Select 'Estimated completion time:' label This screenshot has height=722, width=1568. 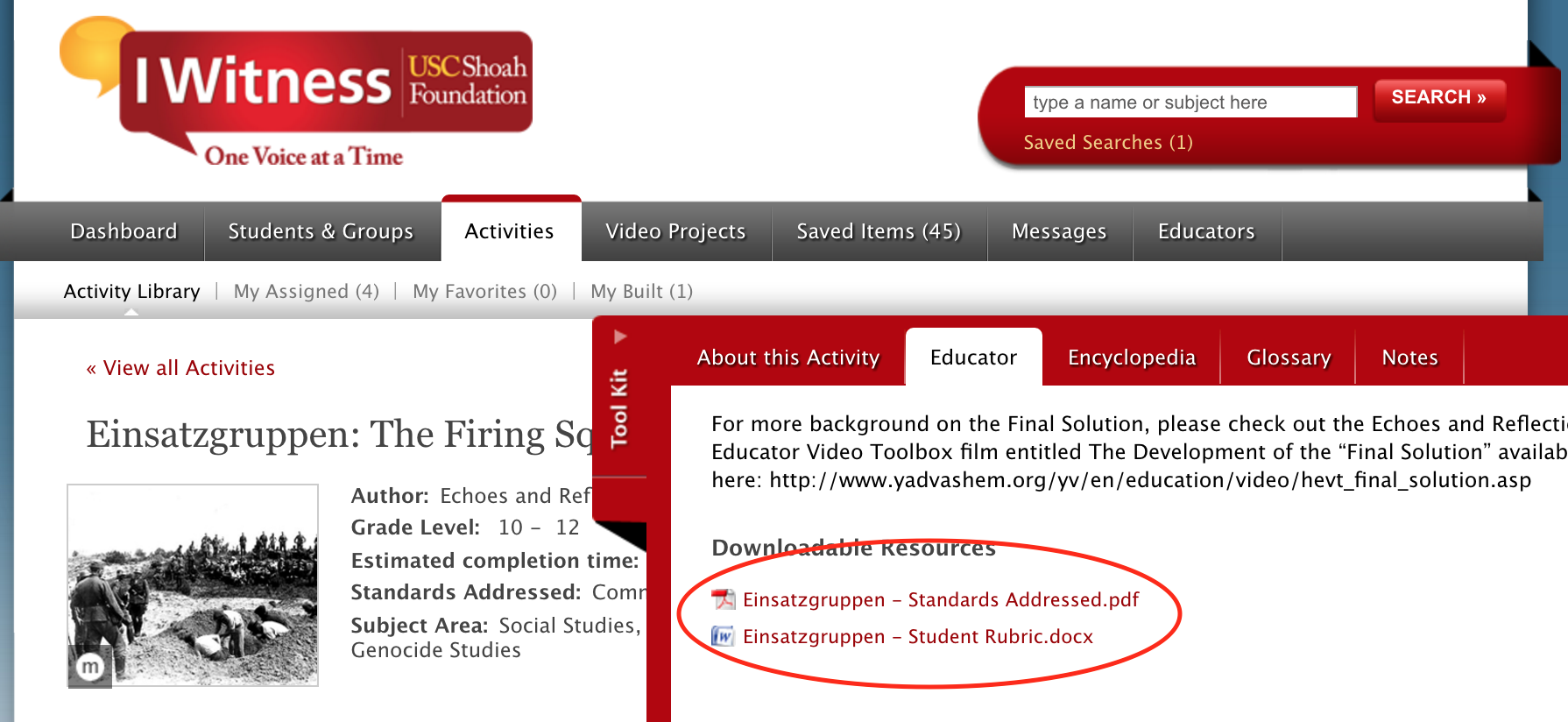click(x=495, y=561)
